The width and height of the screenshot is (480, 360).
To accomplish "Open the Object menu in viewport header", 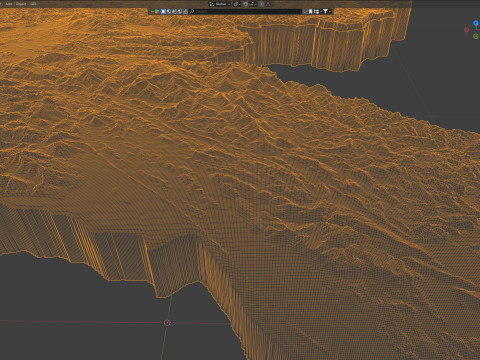I will click(21, 4).
